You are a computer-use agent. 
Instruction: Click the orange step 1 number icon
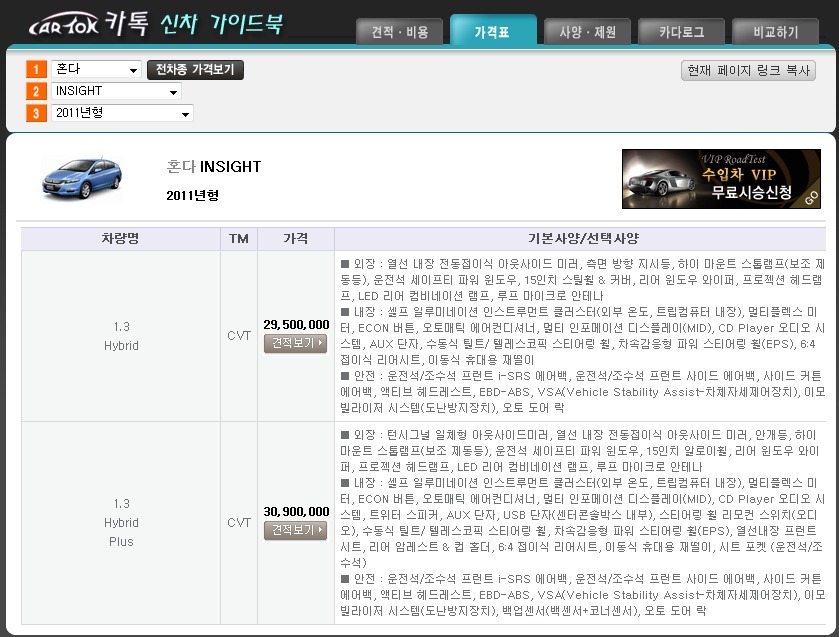click(x=36, y=70)
